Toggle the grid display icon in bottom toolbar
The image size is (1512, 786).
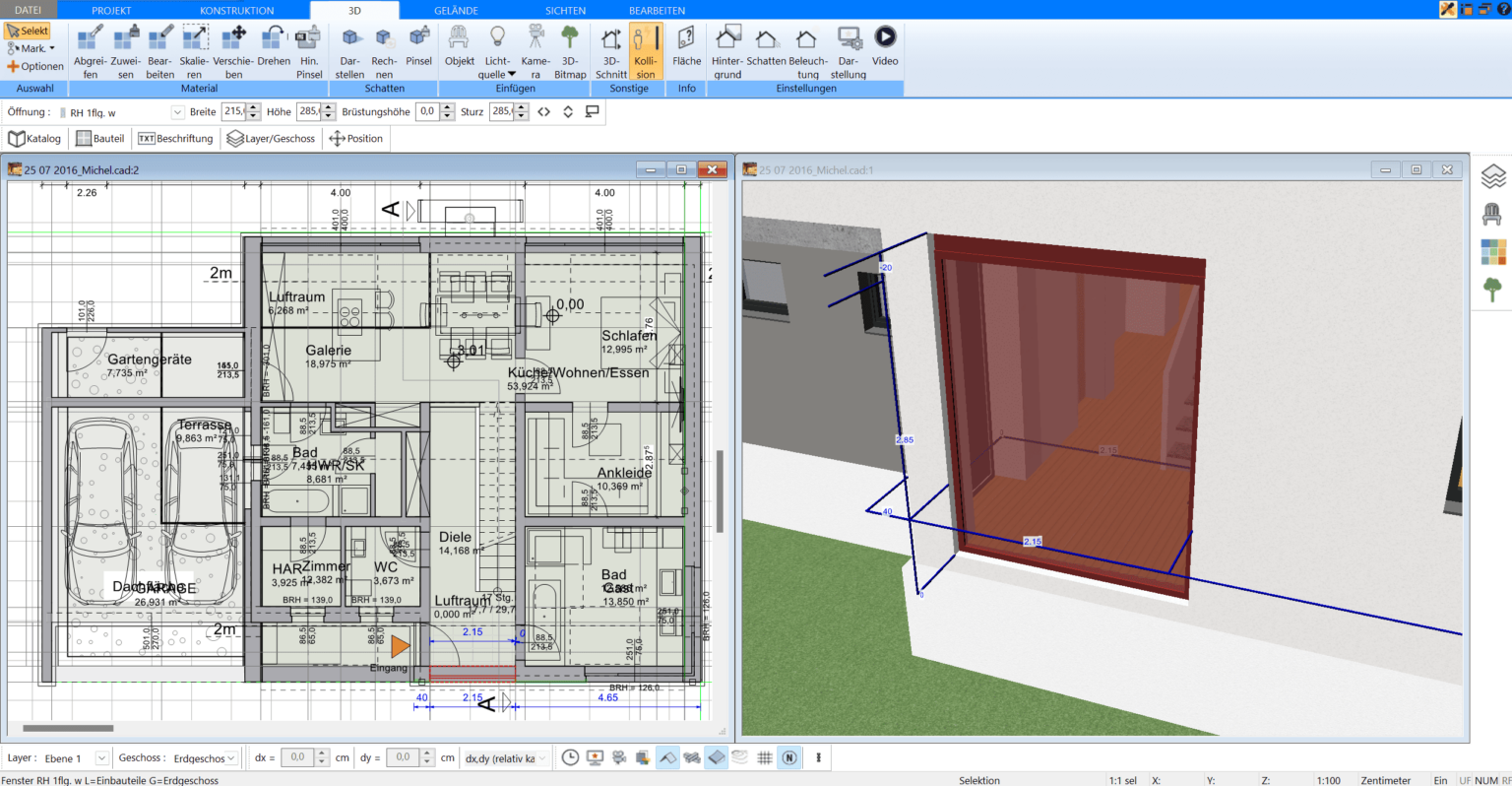[765, 757]
